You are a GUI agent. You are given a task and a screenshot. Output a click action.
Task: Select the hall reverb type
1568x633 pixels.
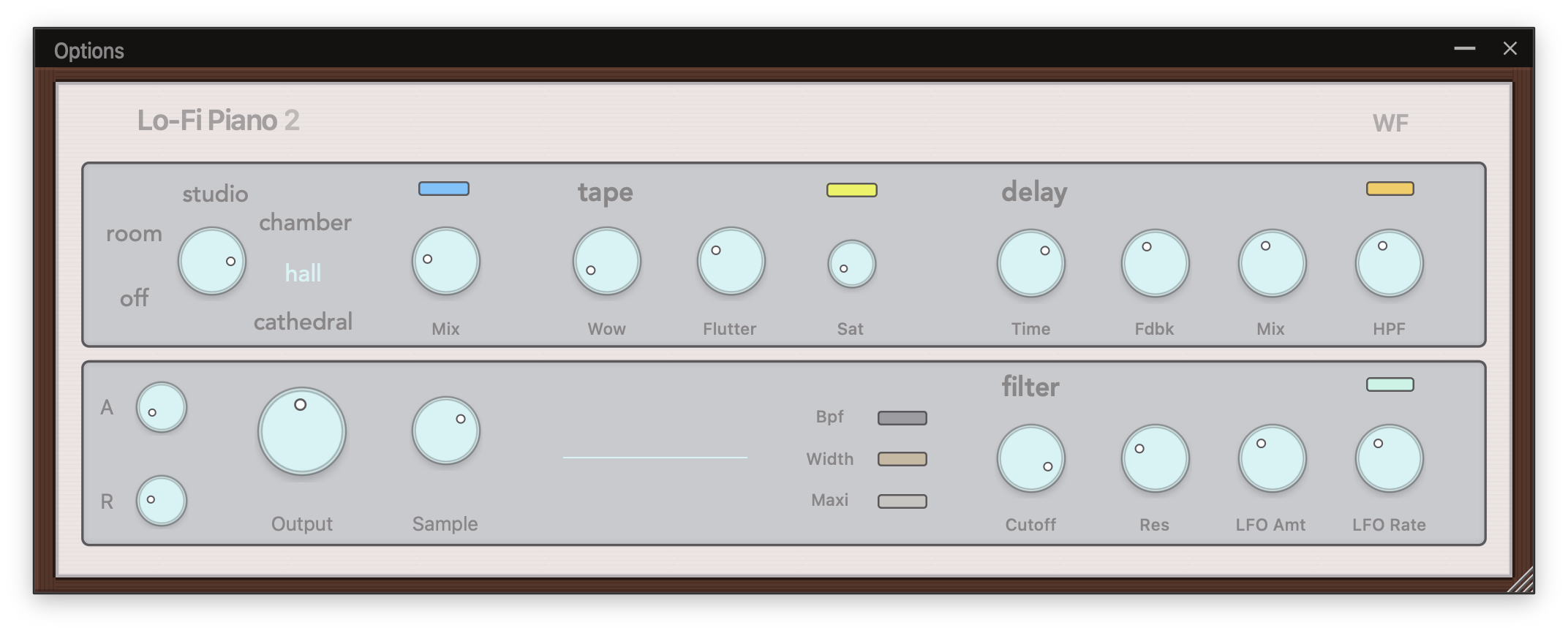tap(303, 273)
